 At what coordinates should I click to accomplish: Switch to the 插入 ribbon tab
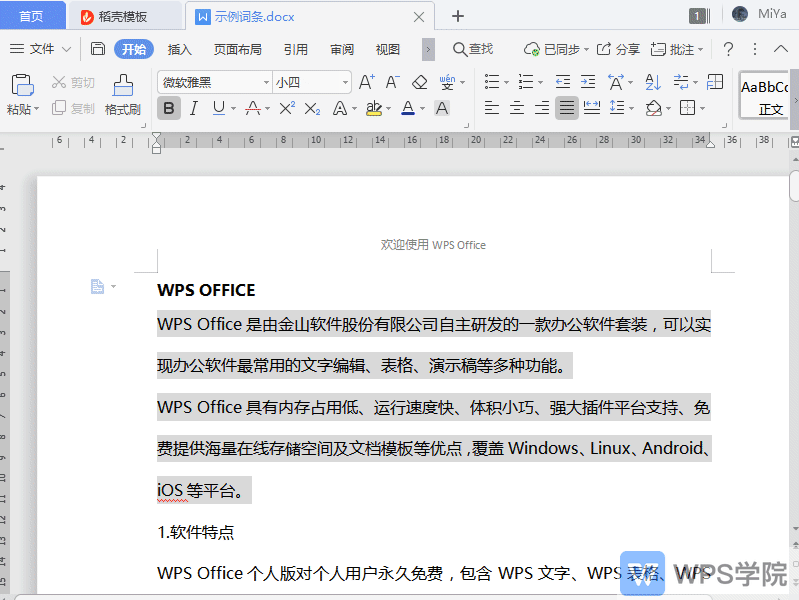179,49
